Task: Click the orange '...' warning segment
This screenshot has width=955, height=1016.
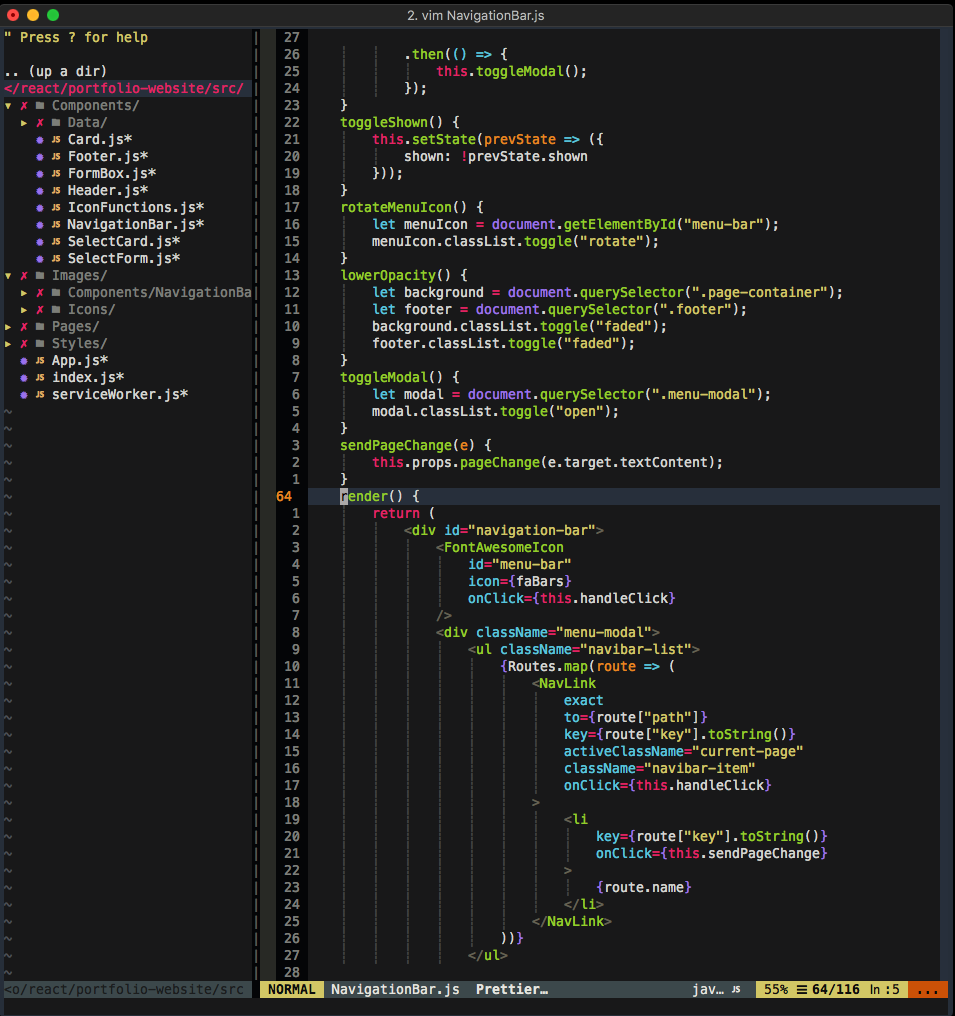Action: [x=928, y=989]
